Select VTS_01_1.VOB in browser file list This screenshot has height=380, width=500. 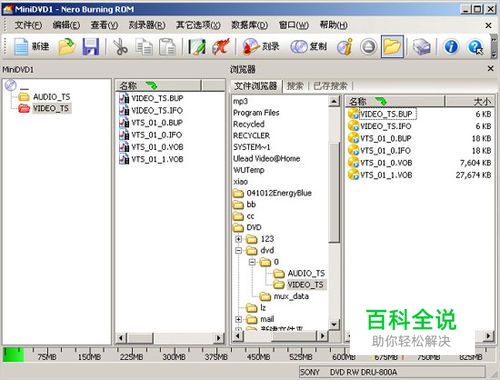(380, 175)
